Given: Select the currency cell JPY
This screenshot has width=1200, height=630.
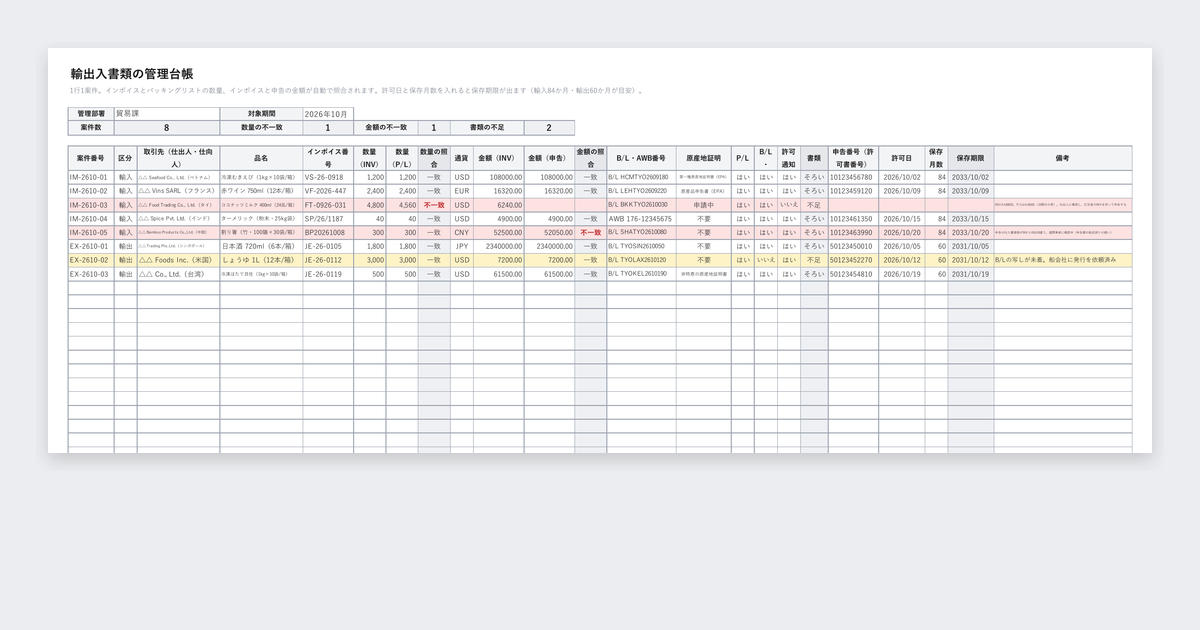Looking at the screenshot, I should (462, 246).
